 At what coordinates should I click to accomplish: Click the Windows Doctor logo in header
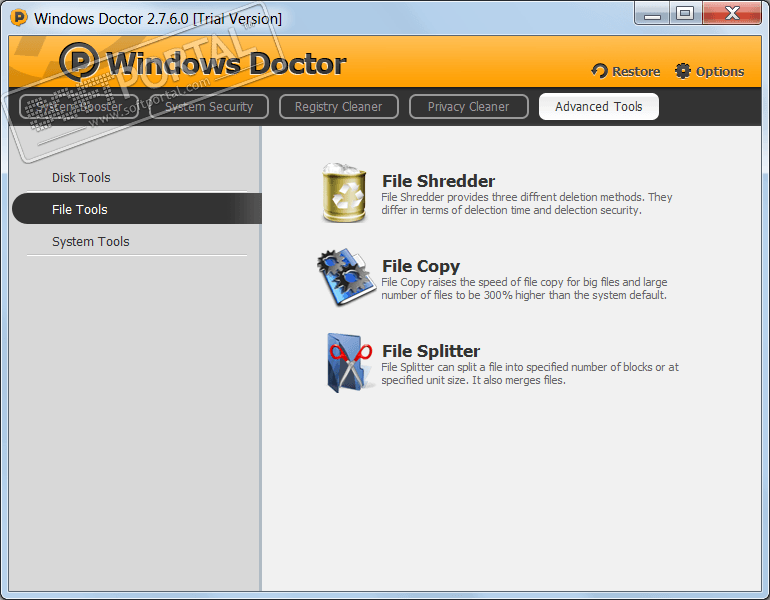[79, 62]
